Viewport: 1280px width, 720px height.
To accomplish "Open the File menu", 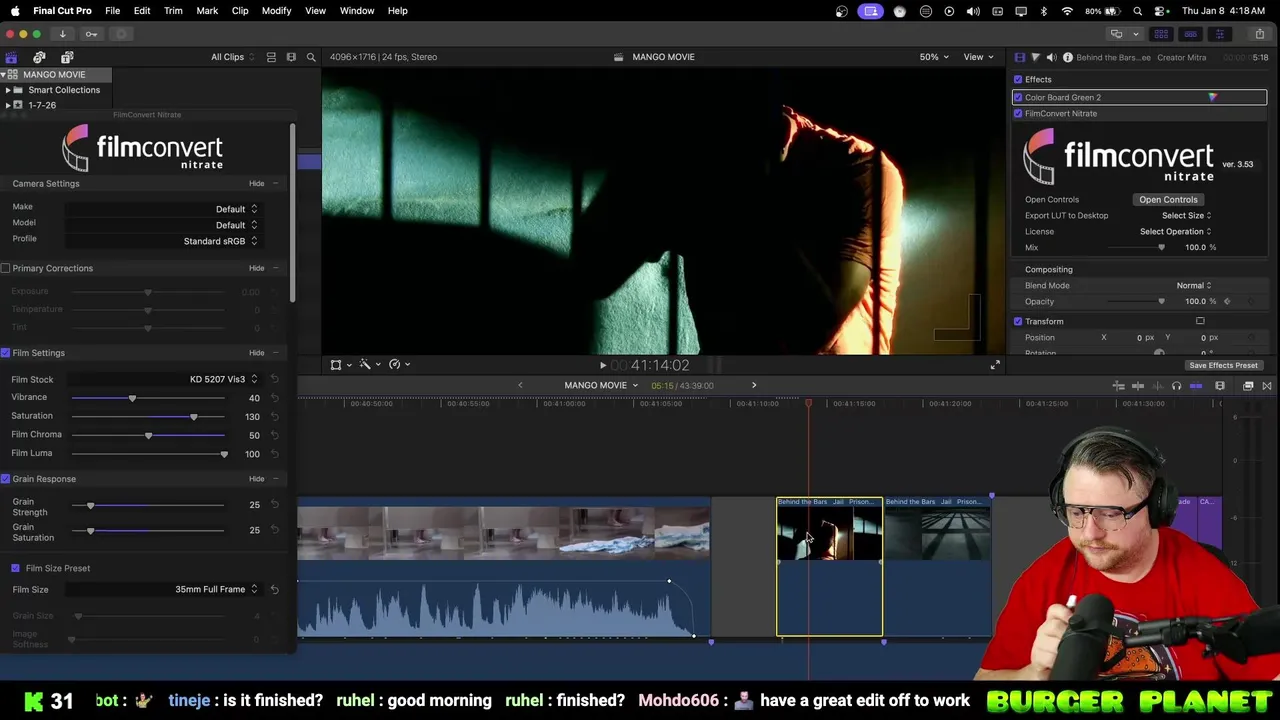I will click(113, 11).
